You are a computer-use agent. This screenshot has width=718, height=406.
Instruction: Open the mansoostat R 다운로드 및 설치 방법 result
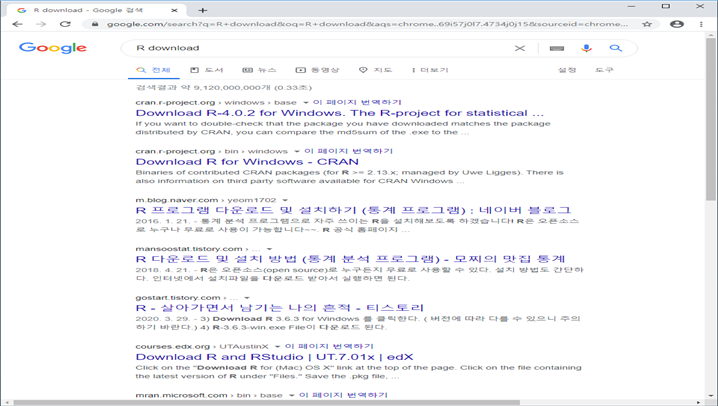tap(350, 259)
